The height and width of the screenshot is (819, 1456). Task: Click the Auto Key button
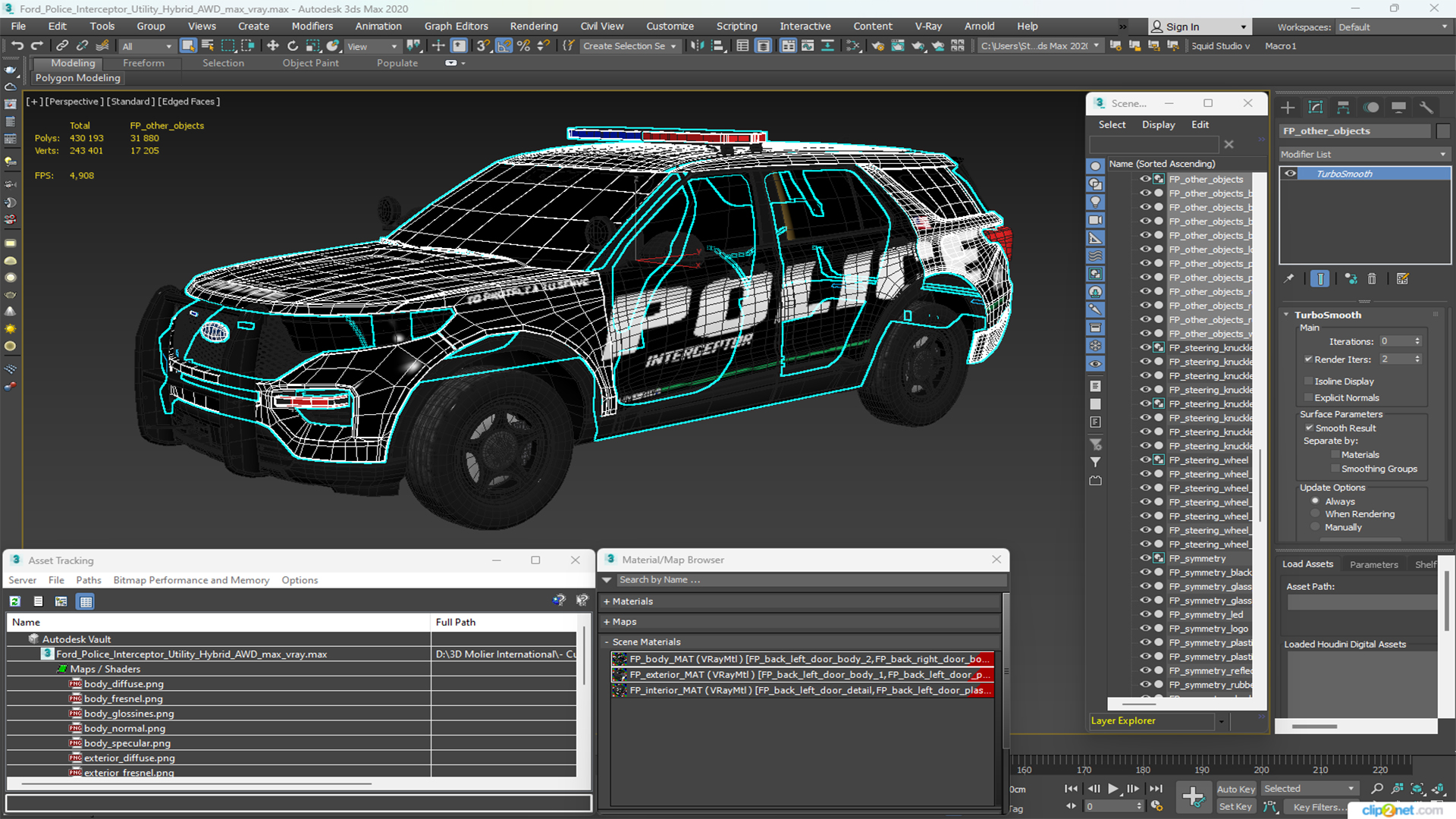[1236, 789]
